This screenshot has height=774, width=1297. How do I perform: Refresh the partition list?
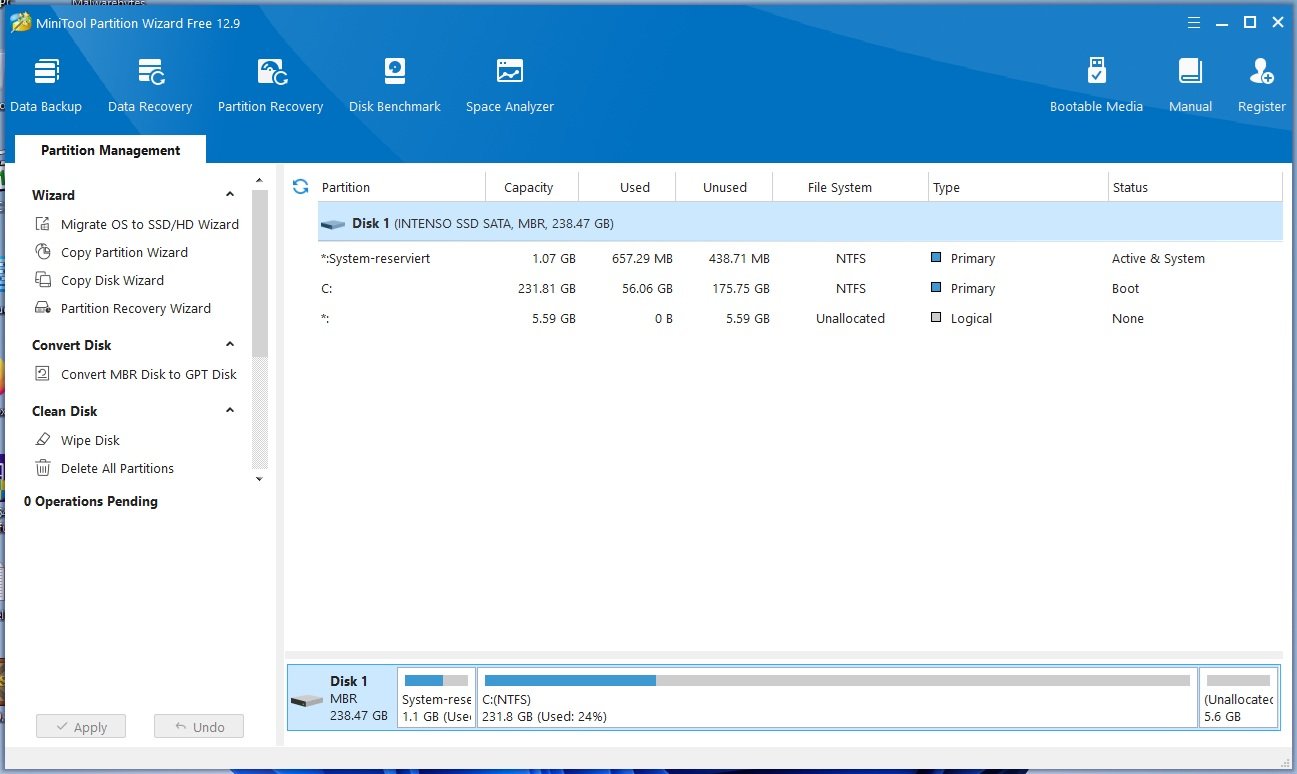[300, 187]
